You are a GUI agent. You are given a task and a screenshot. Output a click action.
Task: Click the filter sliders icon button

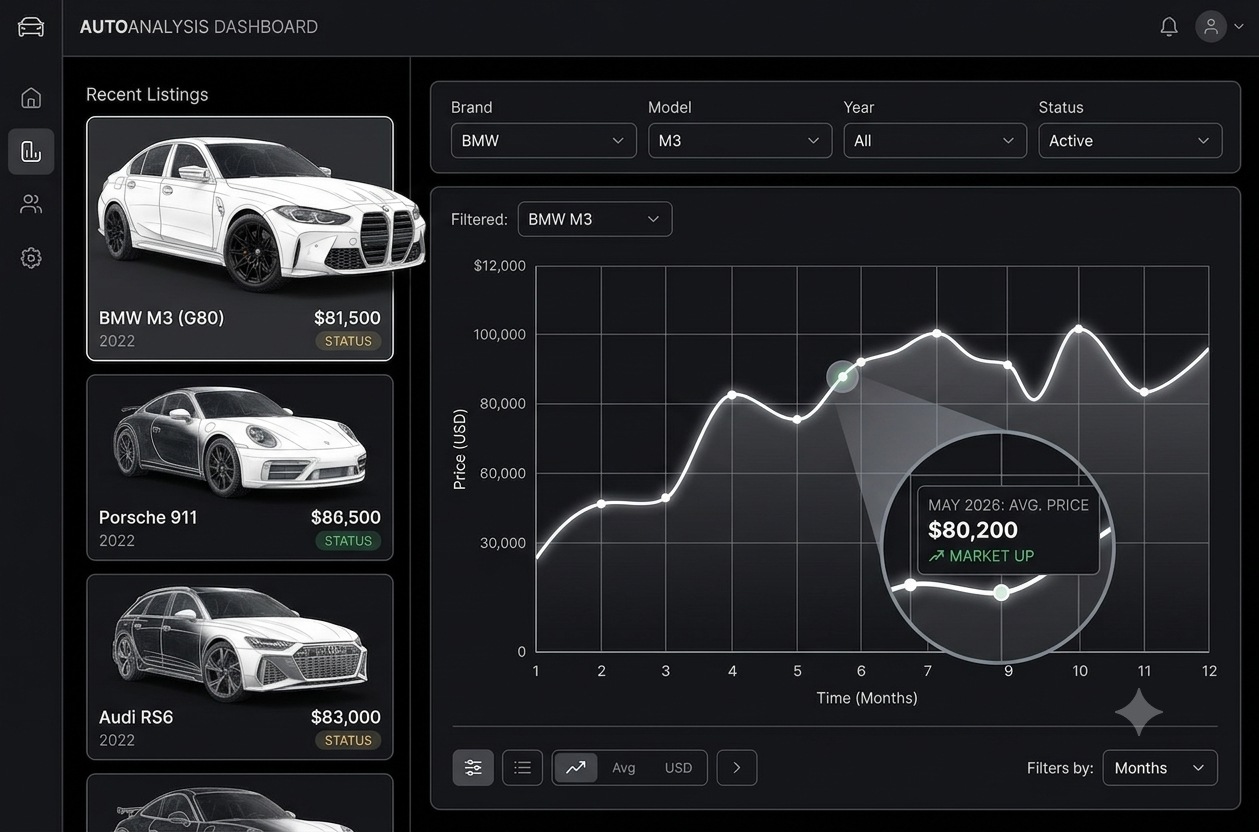coord(473,767)
